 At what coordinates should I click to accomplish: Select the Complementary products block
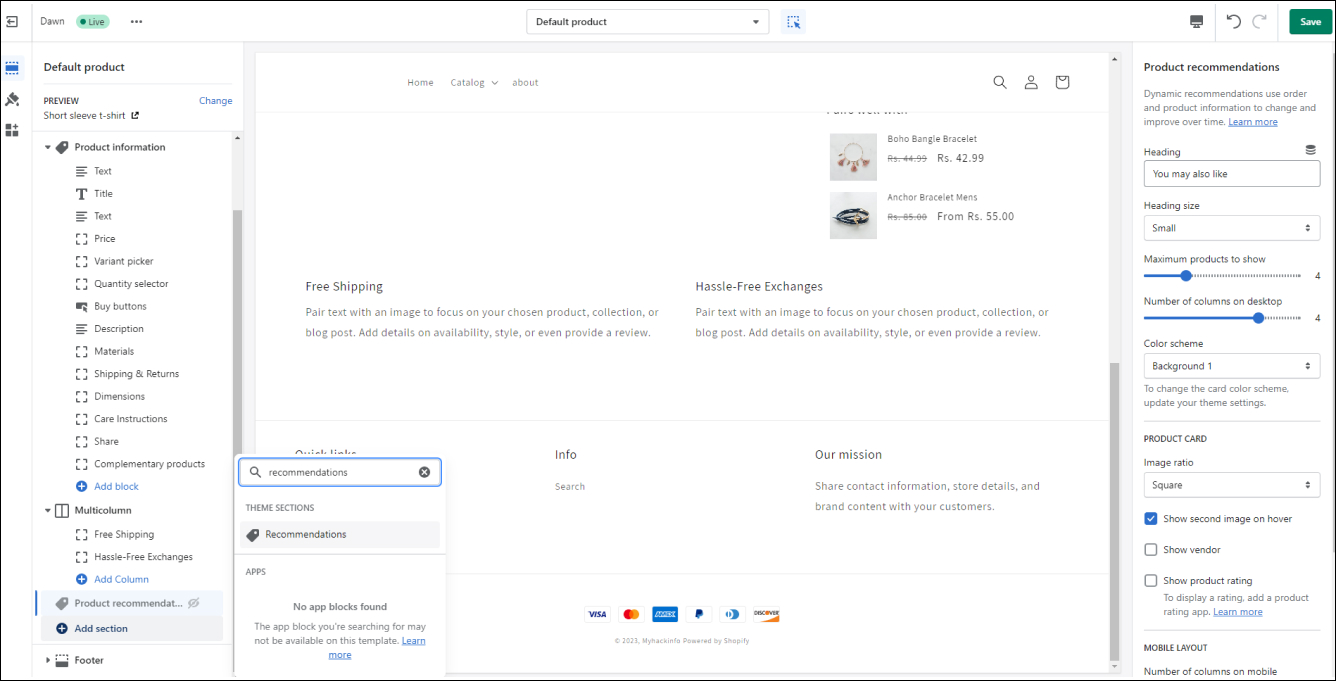pyautogui.click(x=150, y=464)
